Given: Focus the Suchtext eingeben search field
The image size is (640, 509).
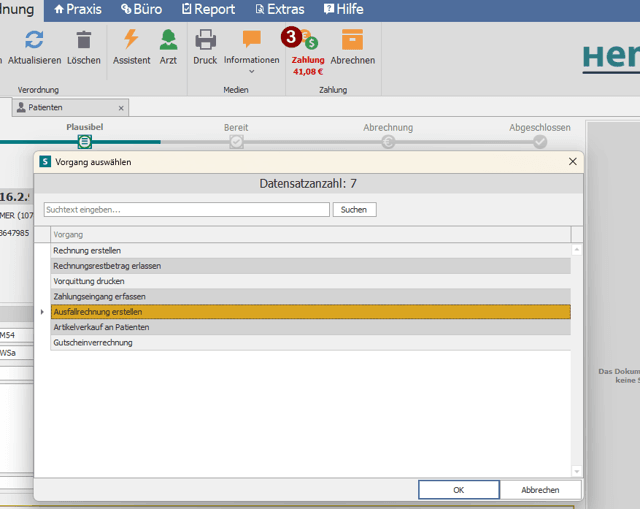Looking at the screenshot, I should [x=187, y=210].
